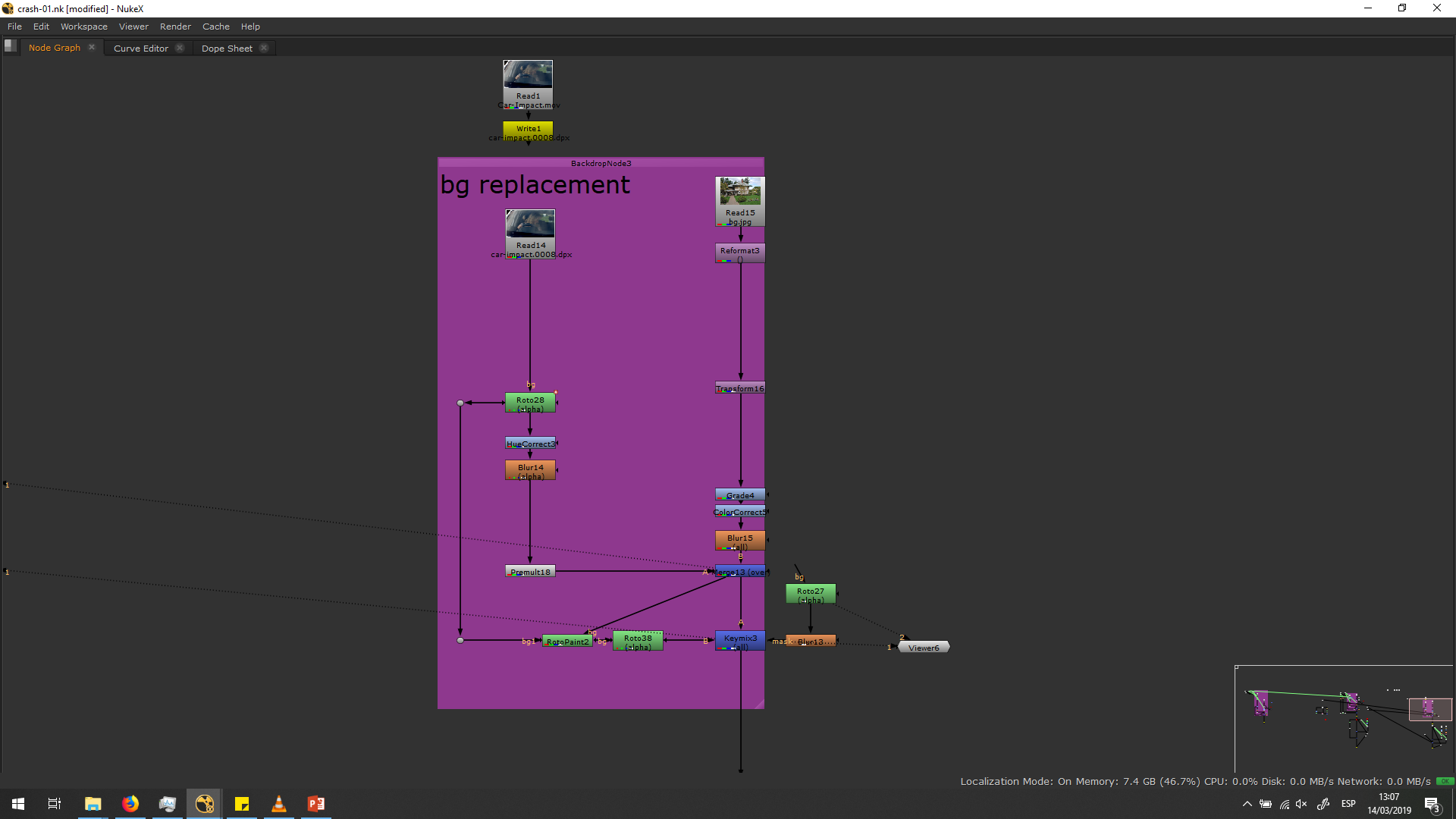The width and height of the screenshot is (1456, 819).
Task: Show hidden system tray icons
Action: pos(1247,804)
